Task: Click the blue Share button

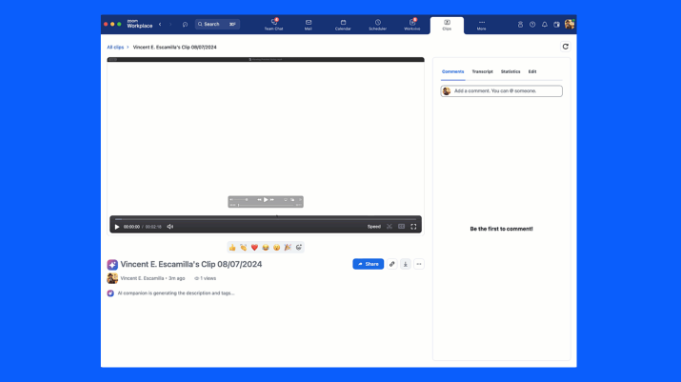Action: tap(368, 264)
